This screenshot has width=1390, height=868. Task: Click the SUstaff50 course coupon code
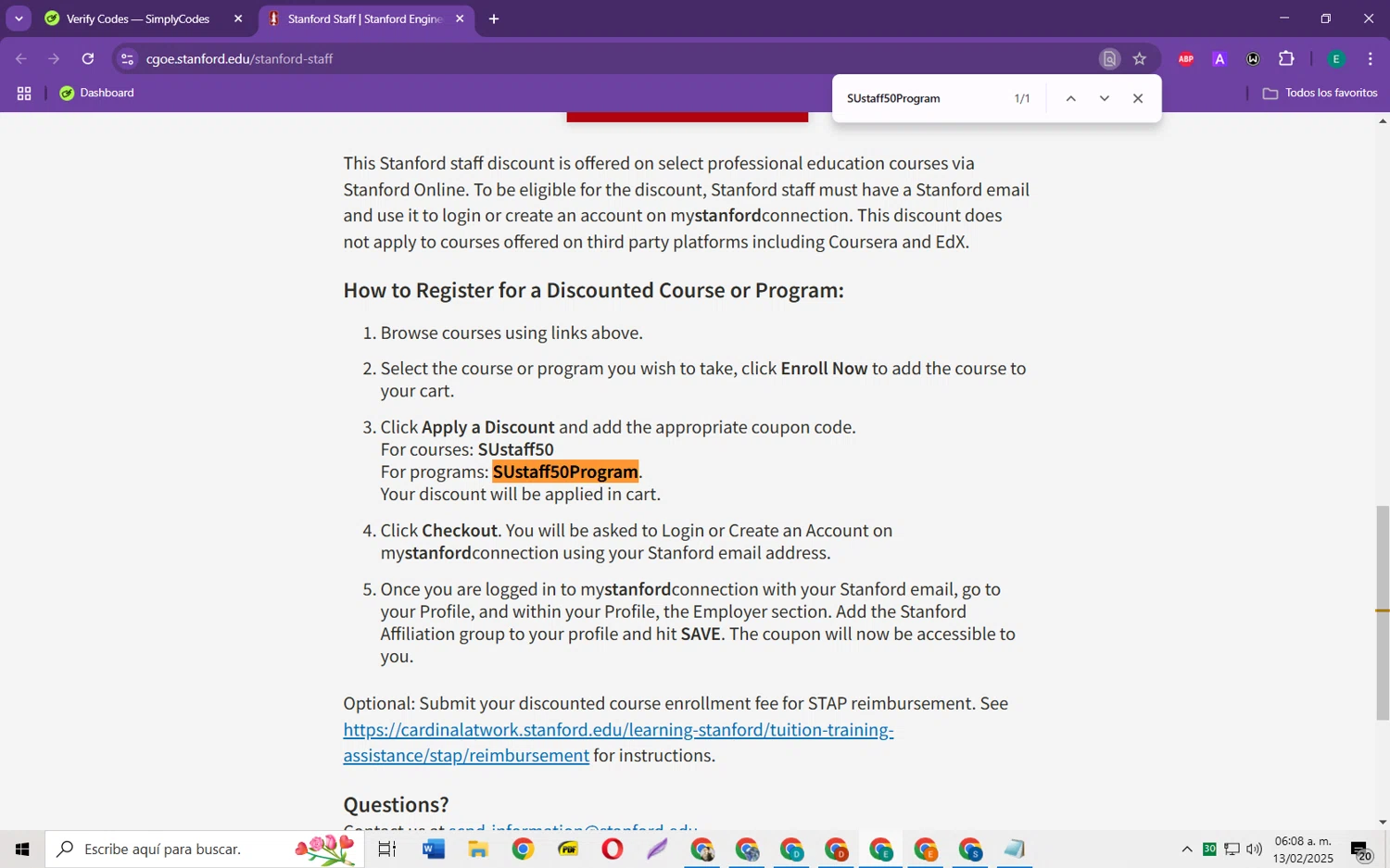tap(516, 449)
